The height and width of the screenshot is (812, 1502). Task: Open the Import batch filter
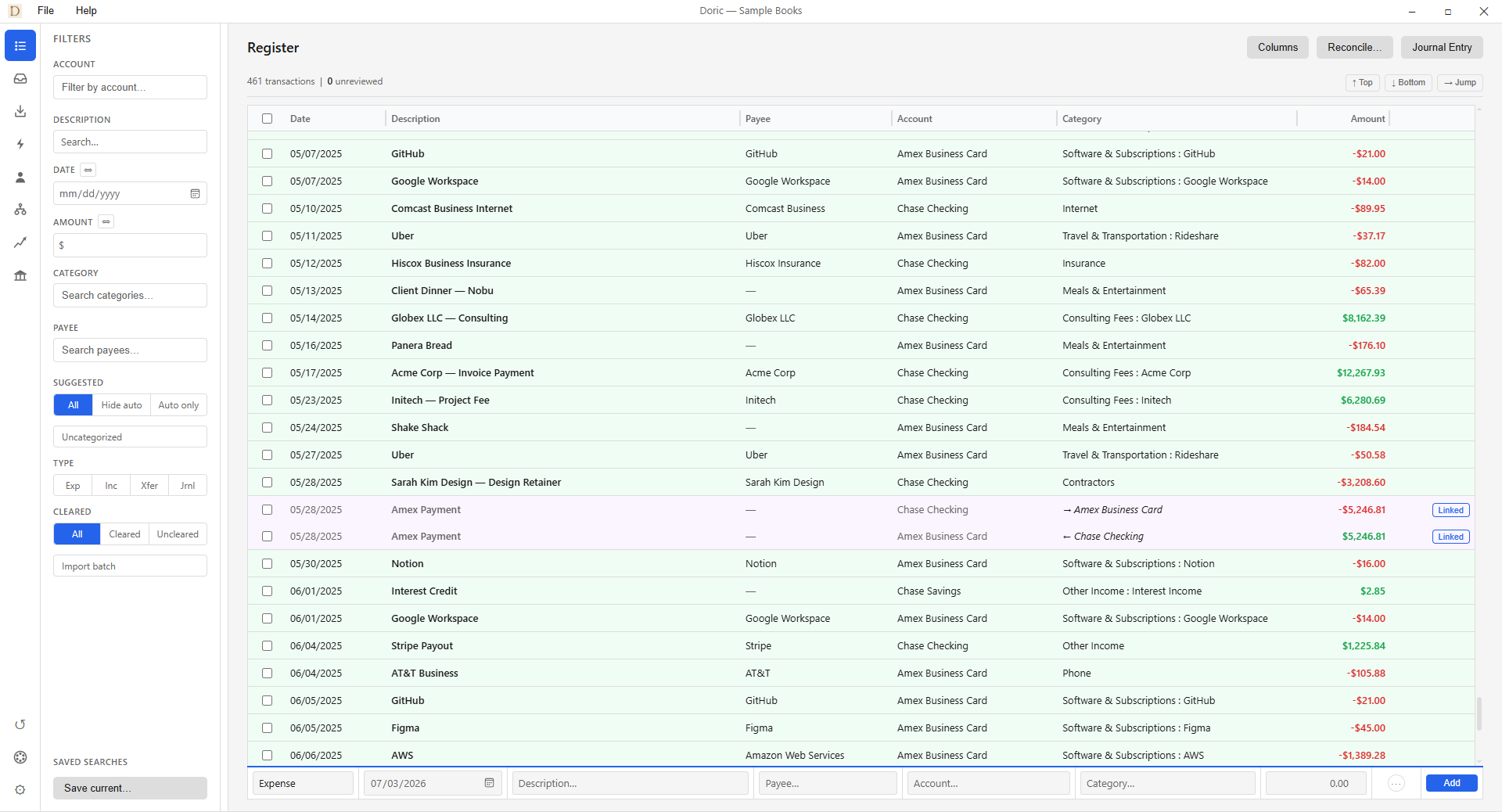point(130,566)
